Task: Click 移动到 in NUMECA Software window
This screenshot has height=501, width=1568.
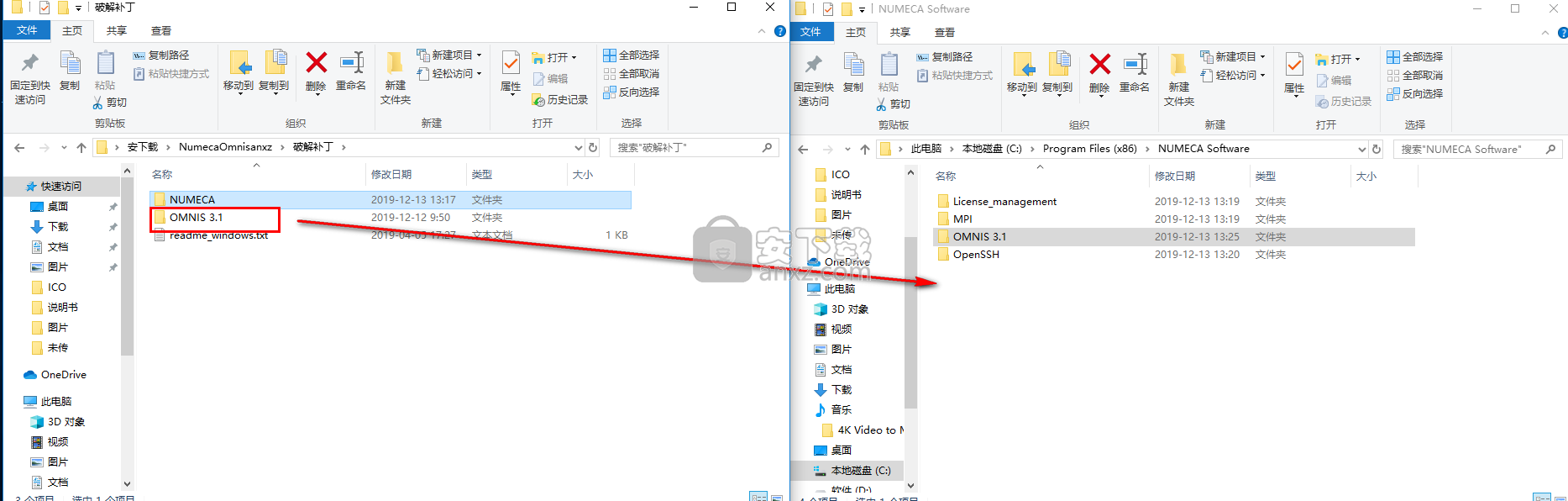Action: click(x=1022, y=74)
